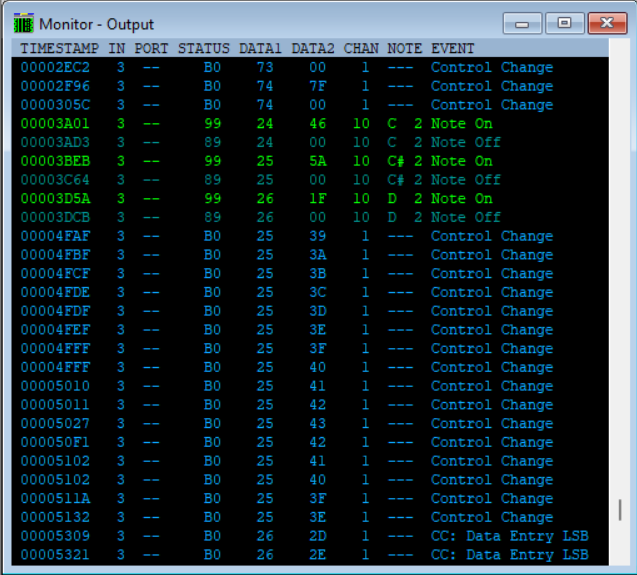
Task: Select timestamp 00004FBF
Action: (55, 254)
